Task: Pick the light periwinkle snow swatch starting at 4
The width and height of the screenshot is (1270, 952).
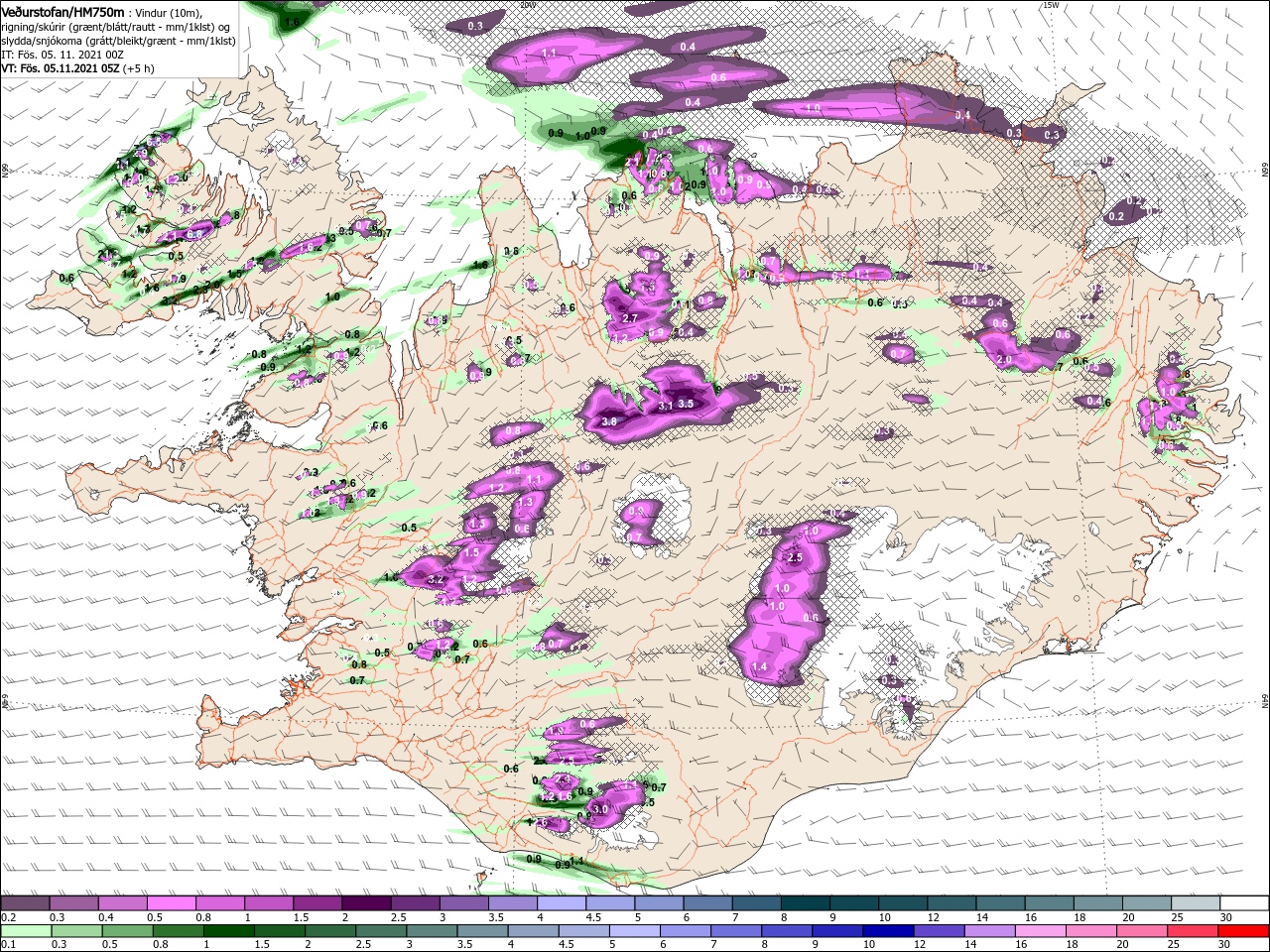Action: 562,904
